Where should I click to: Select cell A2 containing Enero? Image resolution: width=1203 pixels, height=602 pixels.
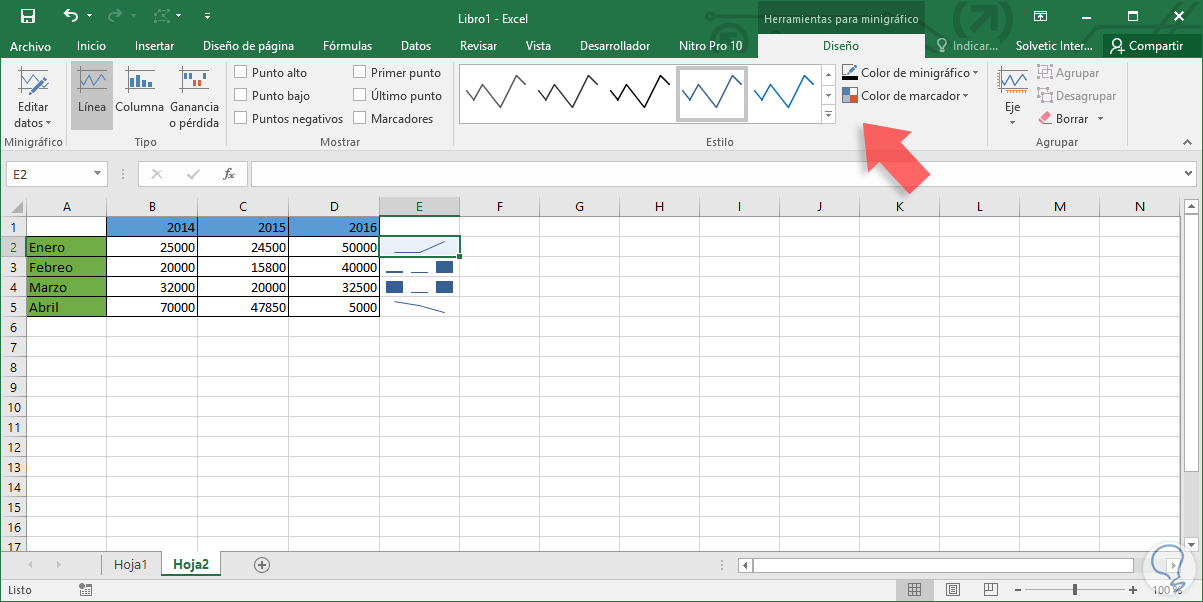(66, 247)
